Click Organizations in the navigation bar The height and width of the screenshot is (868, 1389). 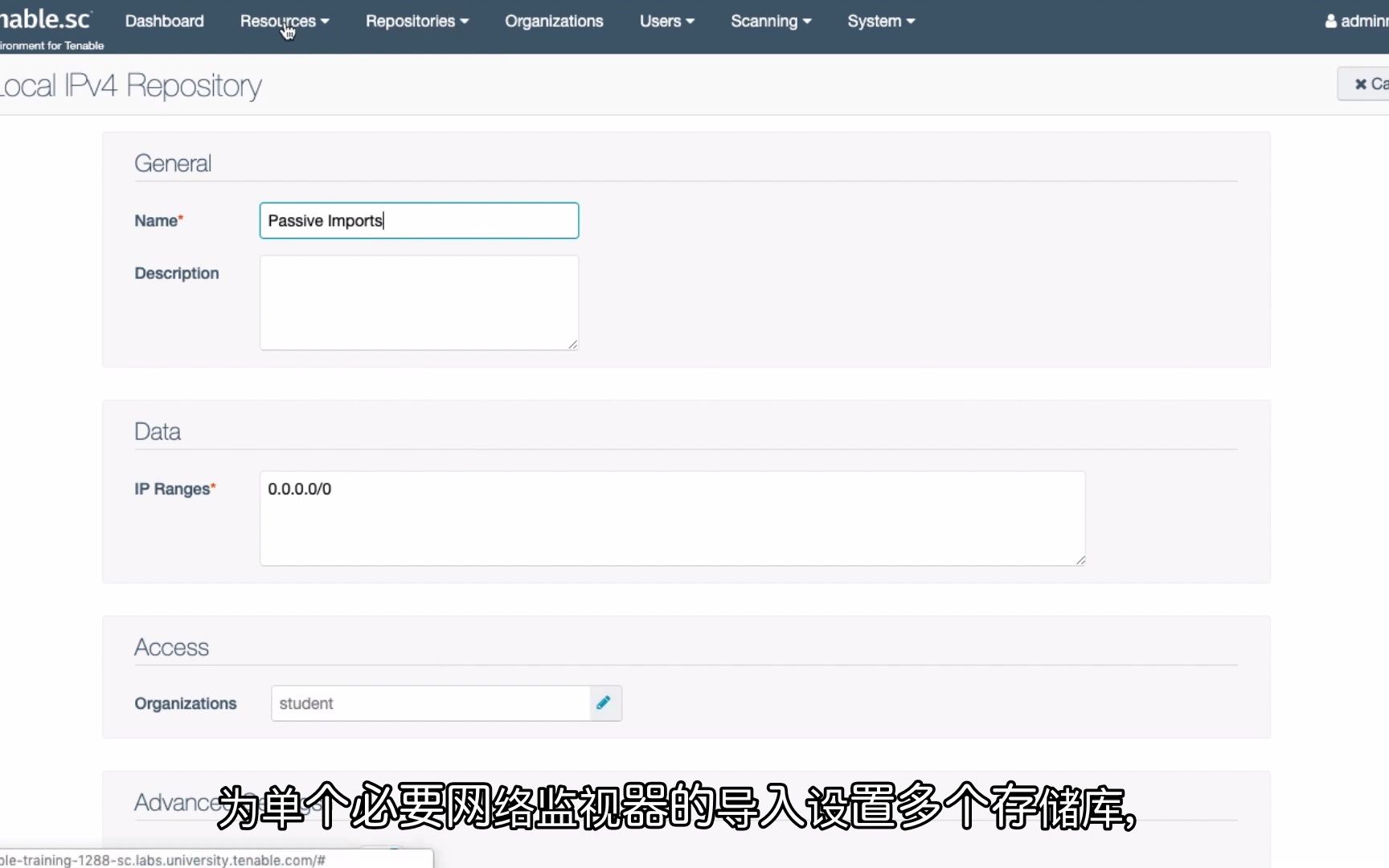click(554, 21)
